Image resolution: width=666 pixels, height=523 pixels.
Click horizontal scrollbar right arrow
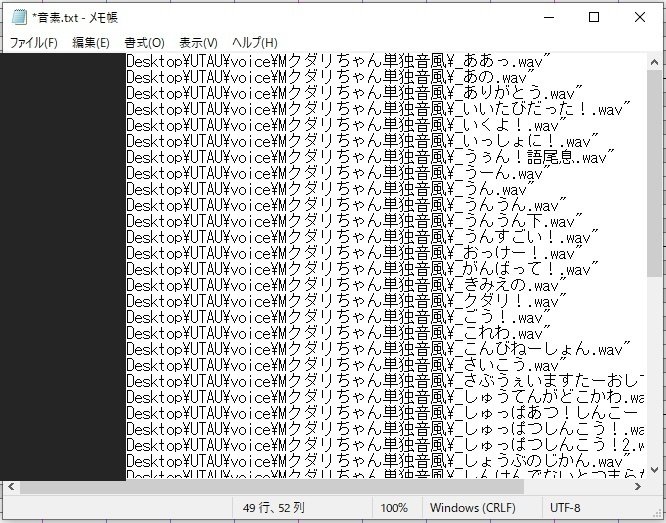point(638,487)
